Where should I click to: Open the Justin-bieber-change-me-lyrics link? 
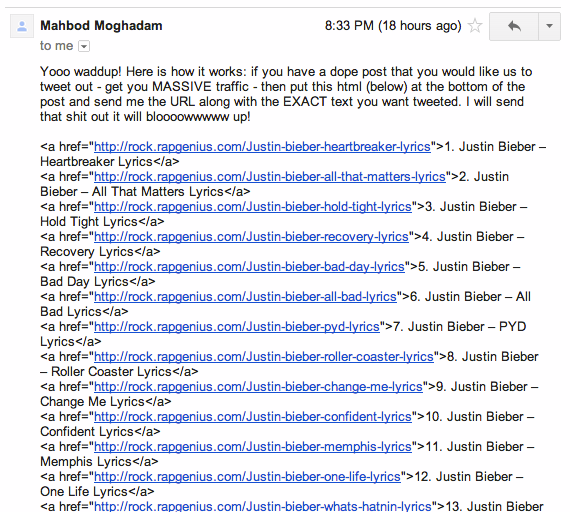258,387
